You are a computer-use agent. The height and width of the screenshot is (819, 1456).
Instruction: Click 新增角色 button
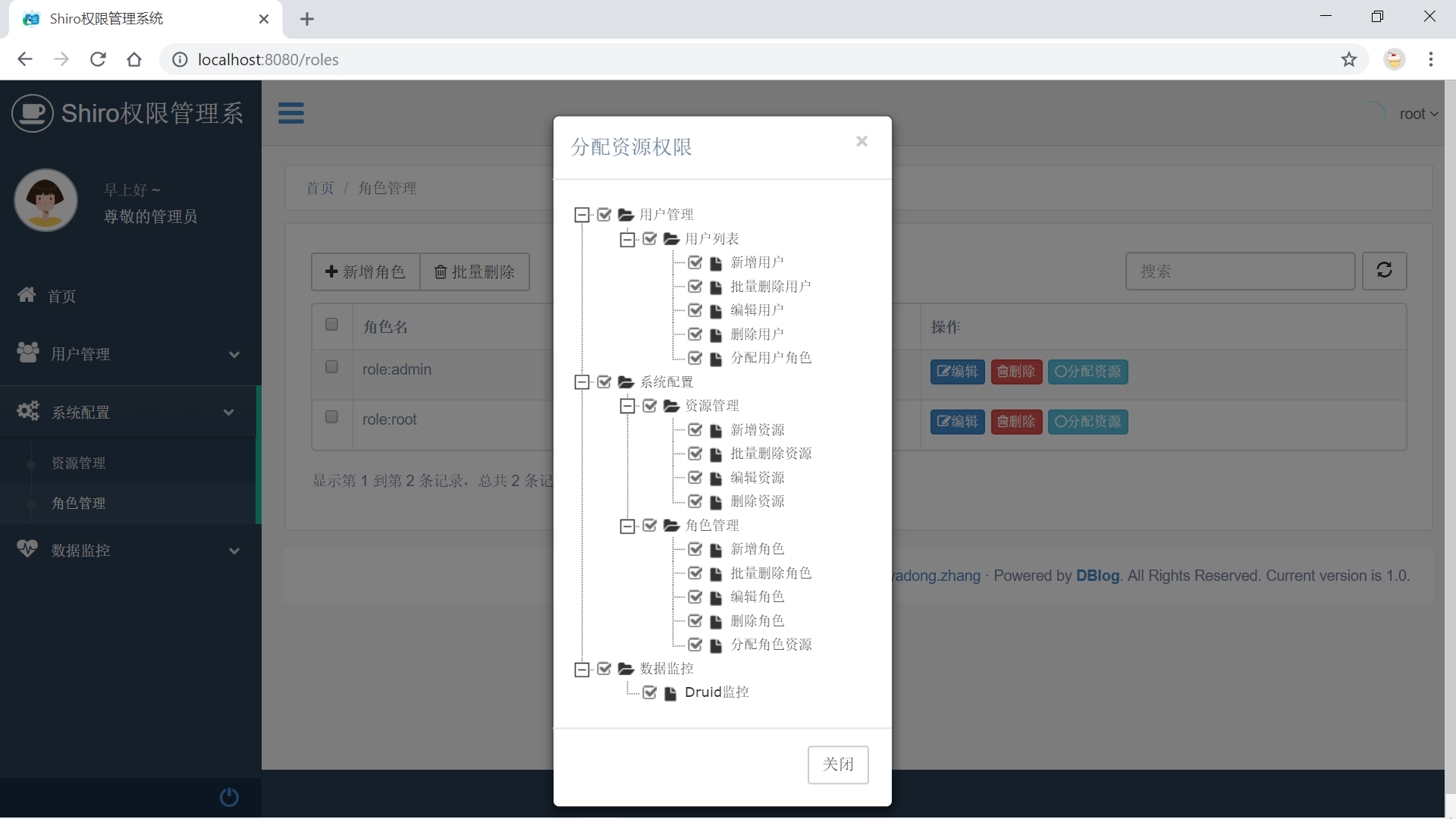pos(366,271)
